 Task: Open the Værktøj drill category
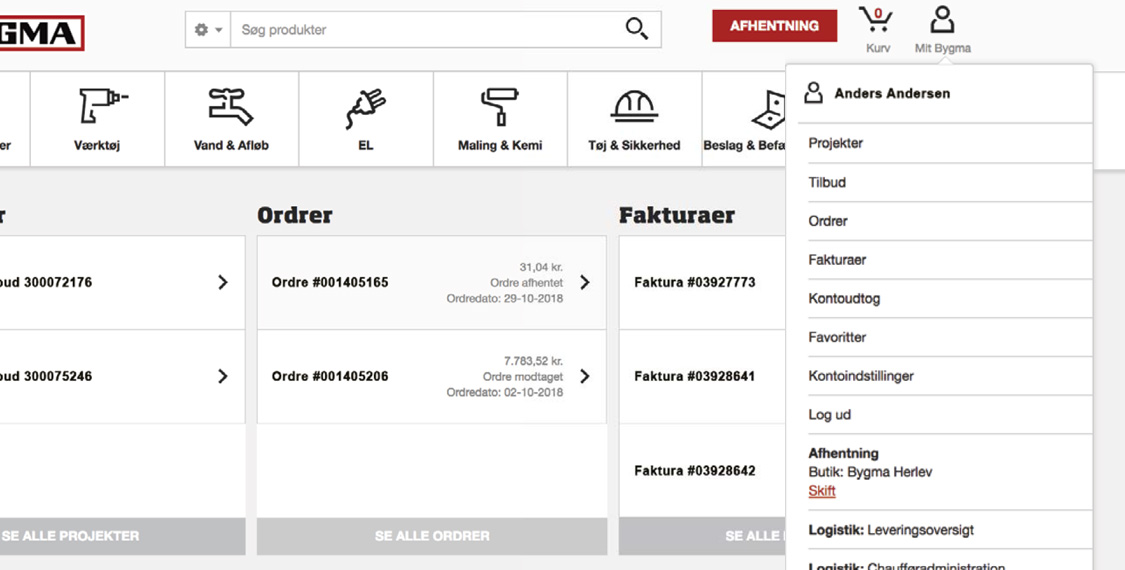[x=97, y=118]
